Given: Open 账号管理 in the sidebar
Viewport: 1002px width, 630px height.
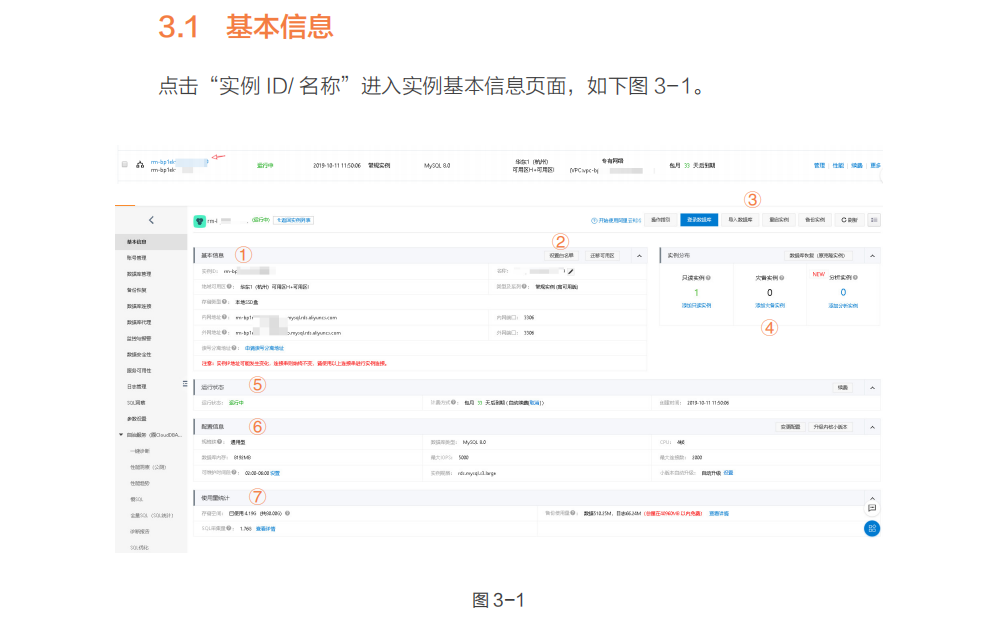Looking at the screenshot, I should click(x=136, y=260).
